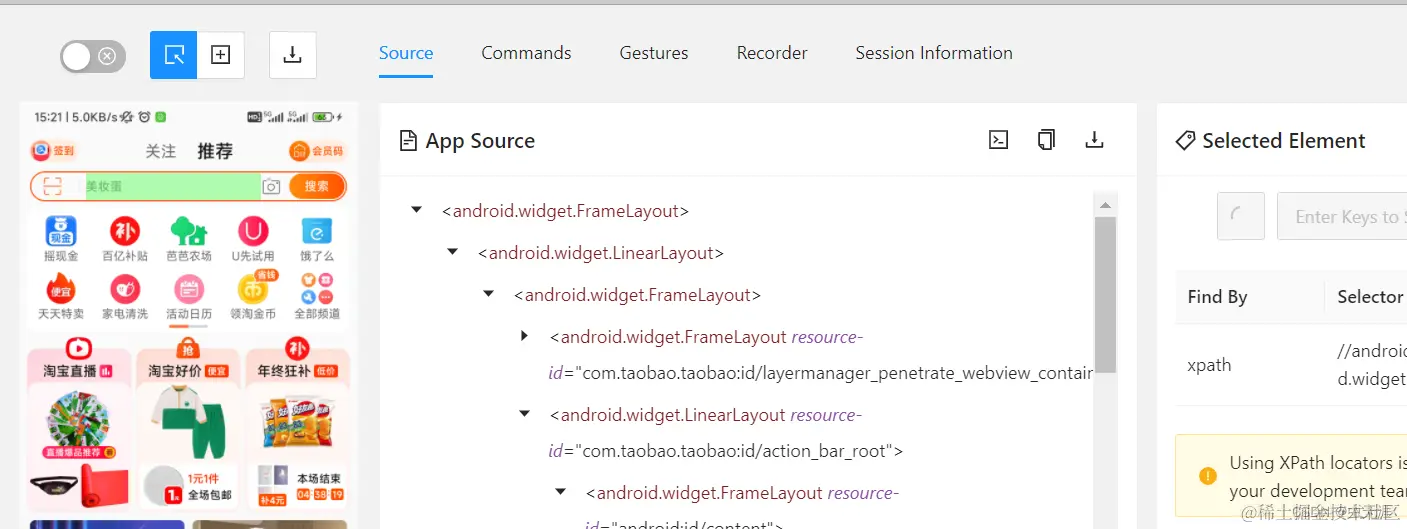Screen dimensions: 1407x529
Task: Collapse the first android.widget.LinearLayout node
Action: [x=452, y=252]
